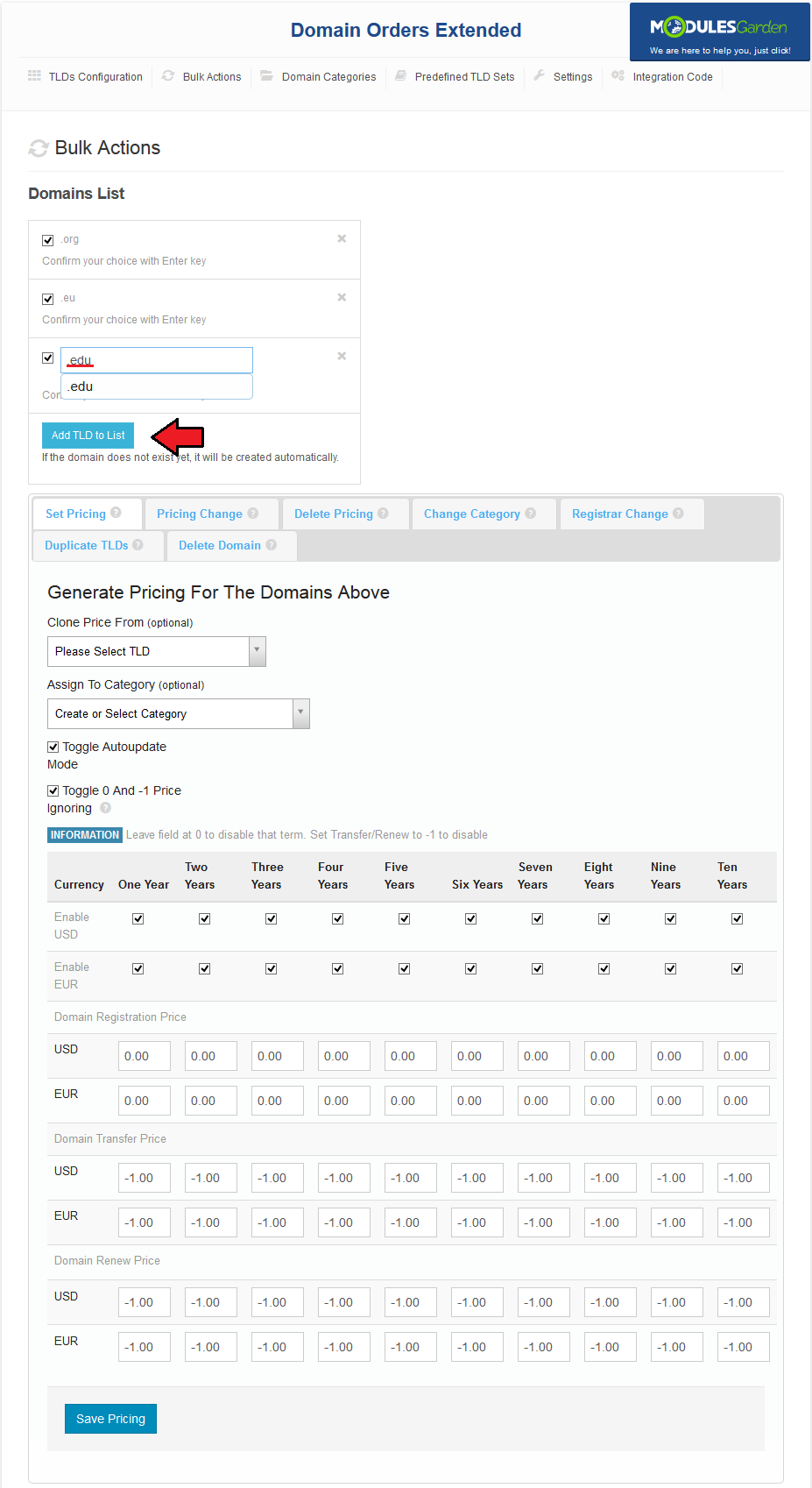Expand Create or Select Category dropdown
This screenshot has width=812, height=1488.
tap(178, 713)
